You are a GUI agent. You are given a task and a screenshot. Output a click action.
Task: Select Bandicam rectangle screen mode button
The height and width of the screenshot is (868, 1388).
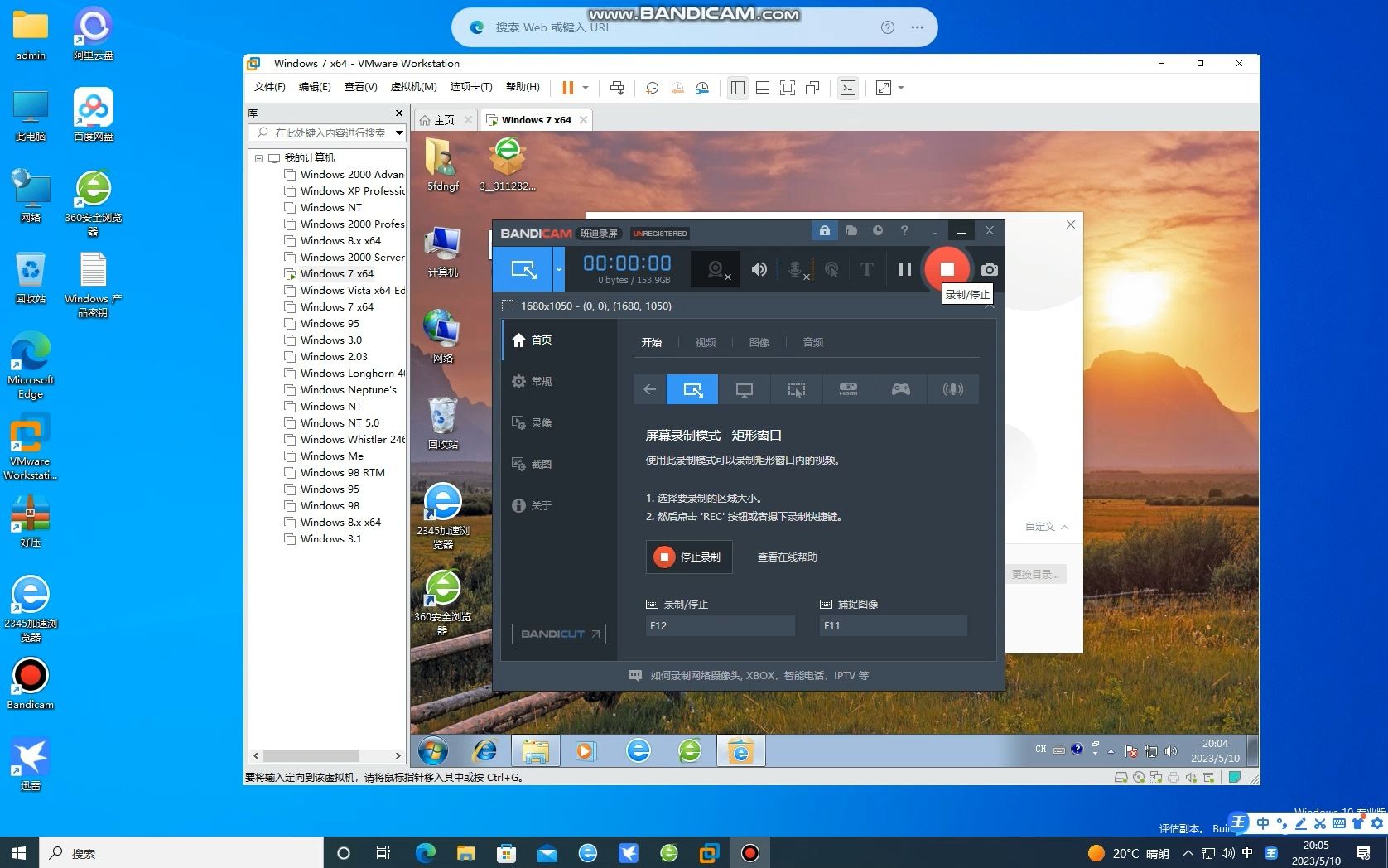tap(523, 269)
